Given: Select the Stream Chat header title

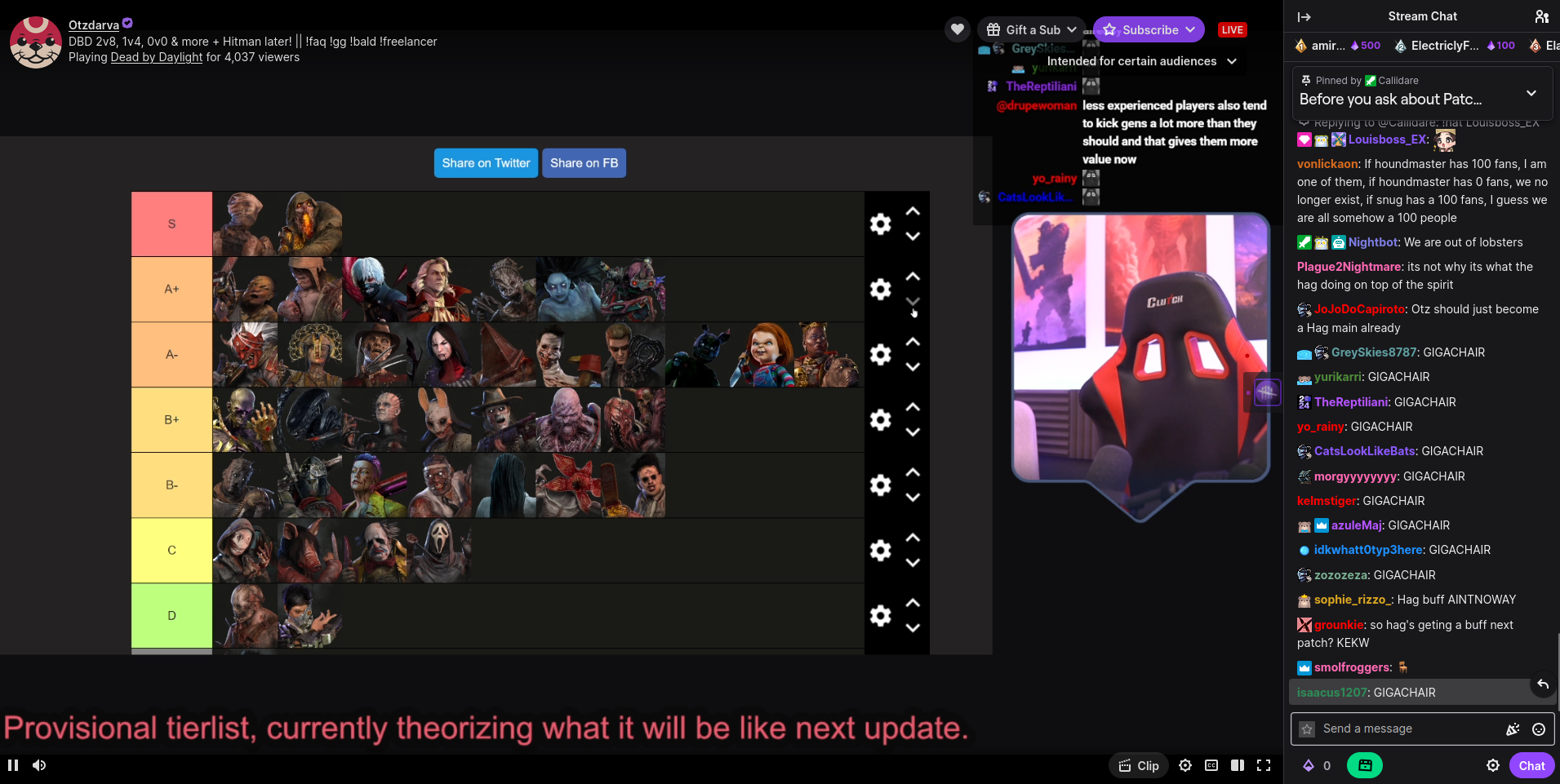Looking at the screenshot, I should [1422, 16].
